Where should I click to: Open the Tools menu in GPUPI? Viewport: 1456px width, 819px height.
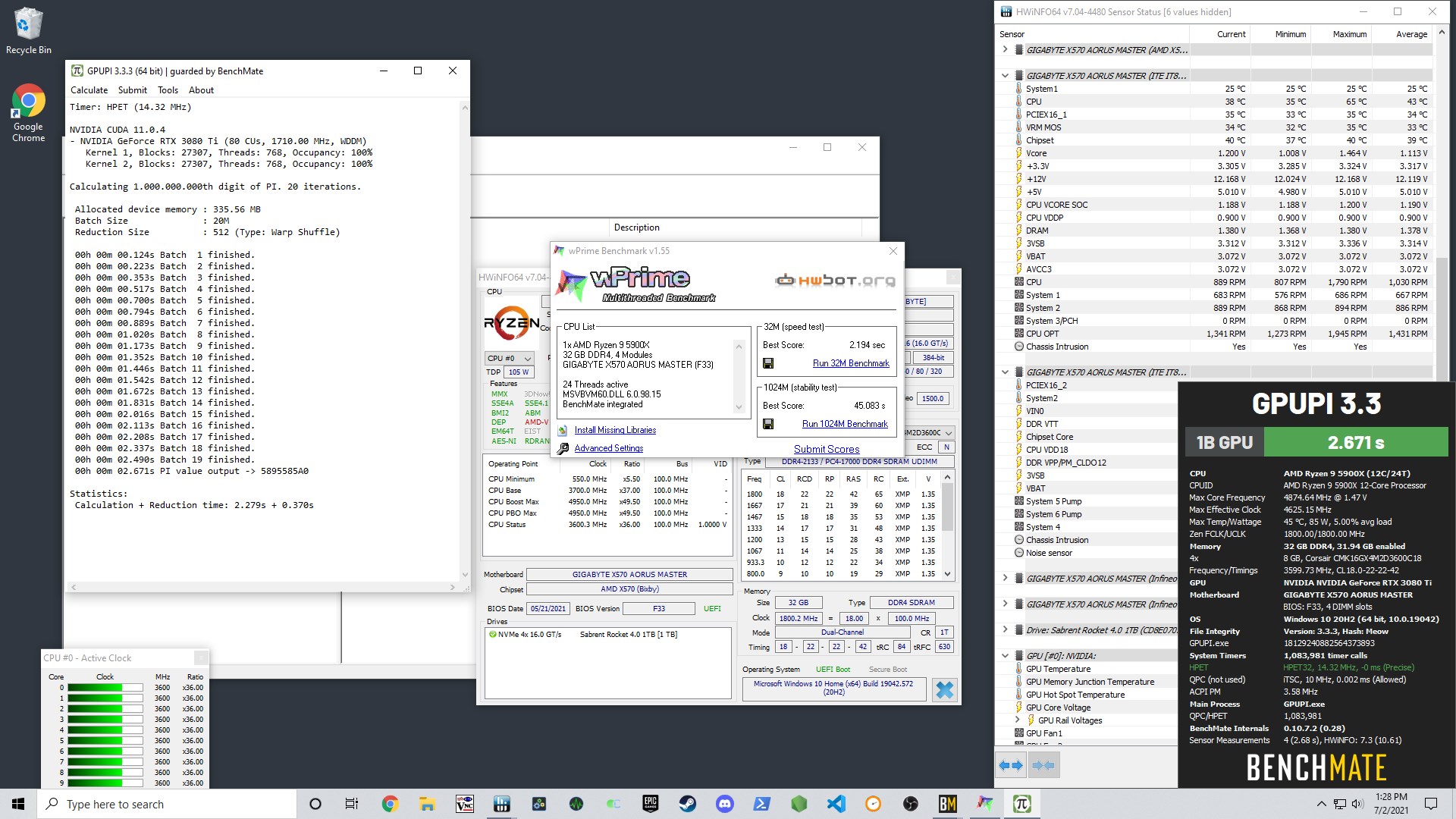[168, 89]
